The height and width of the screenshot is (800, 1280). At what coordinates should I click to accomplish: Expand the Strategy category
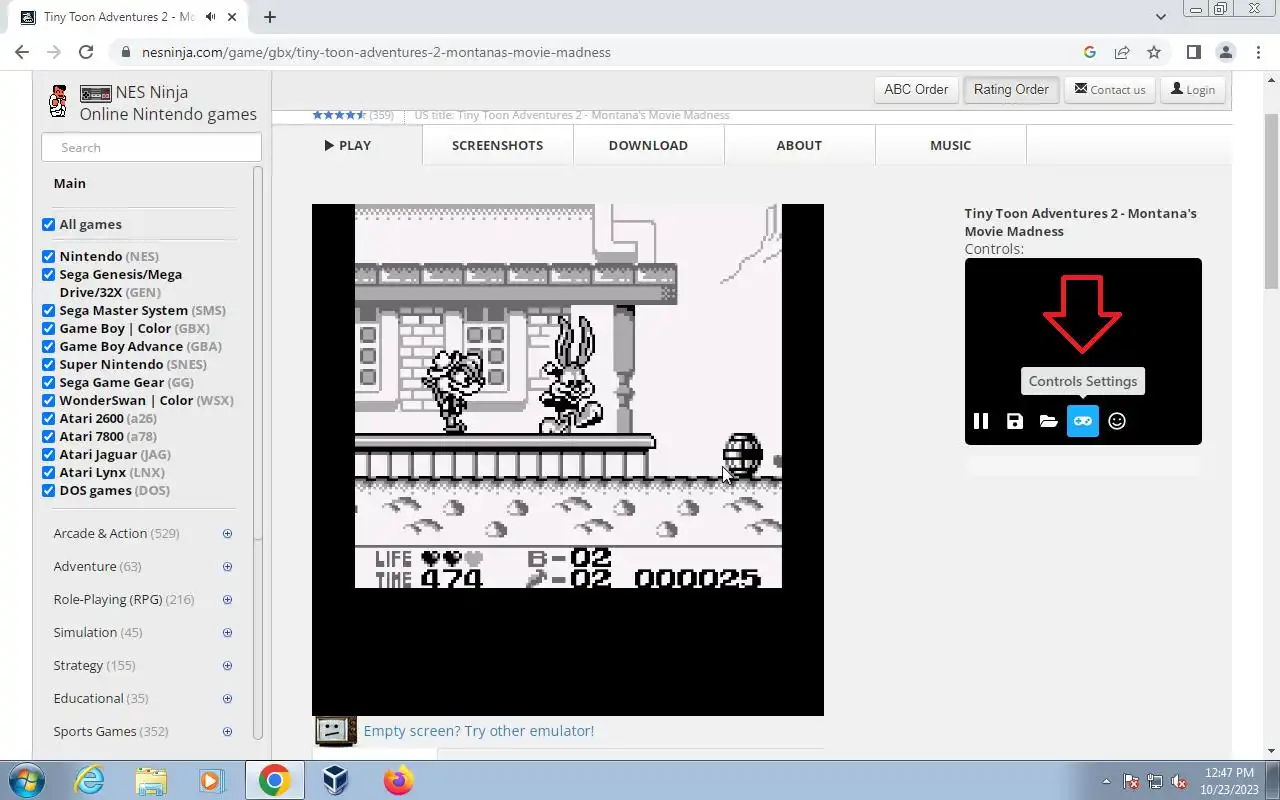click(227, 666)
